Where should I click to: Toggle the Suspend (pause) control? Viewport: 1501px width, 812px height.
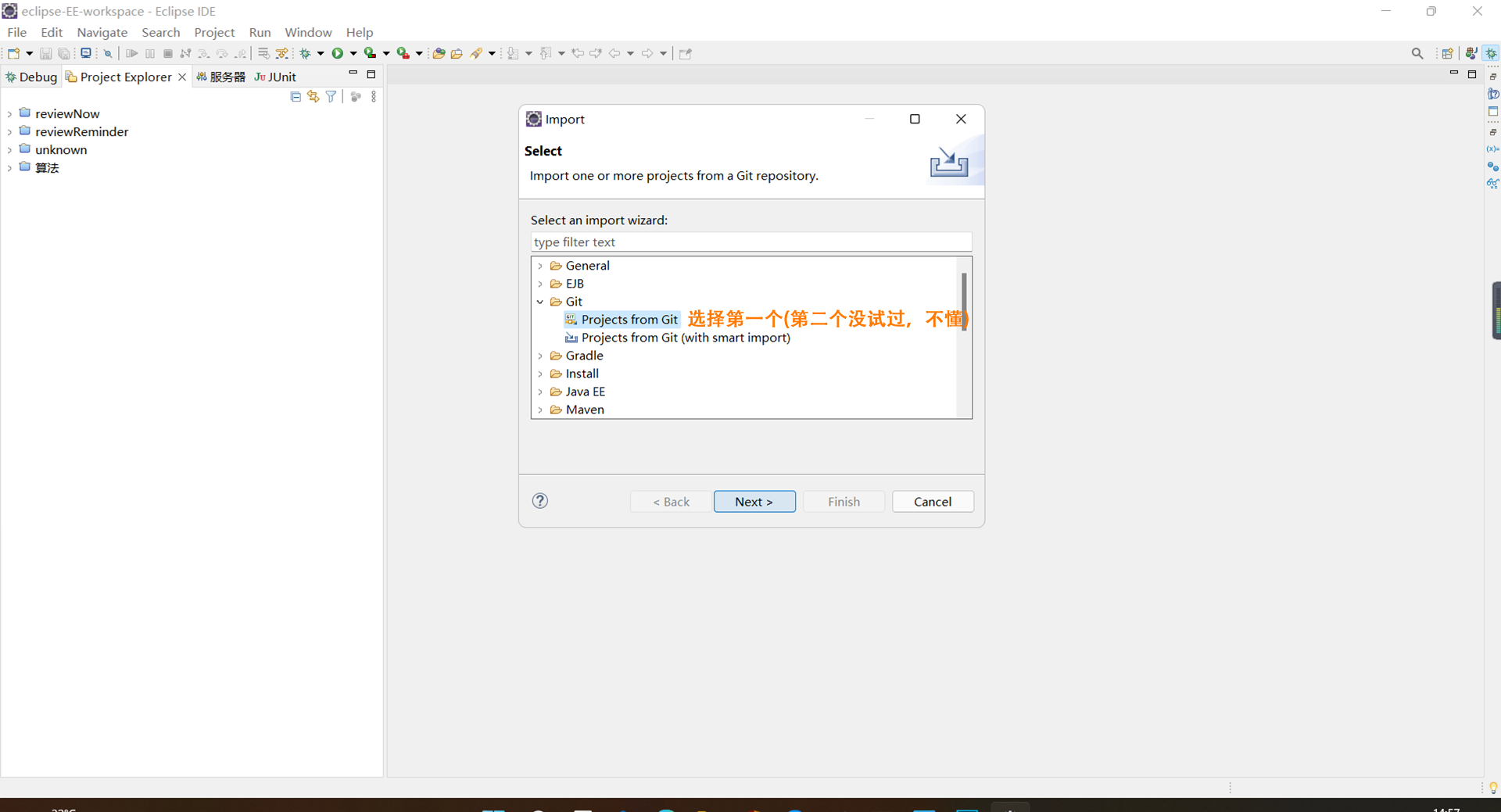pyautogui.click(x=150, y=52)
